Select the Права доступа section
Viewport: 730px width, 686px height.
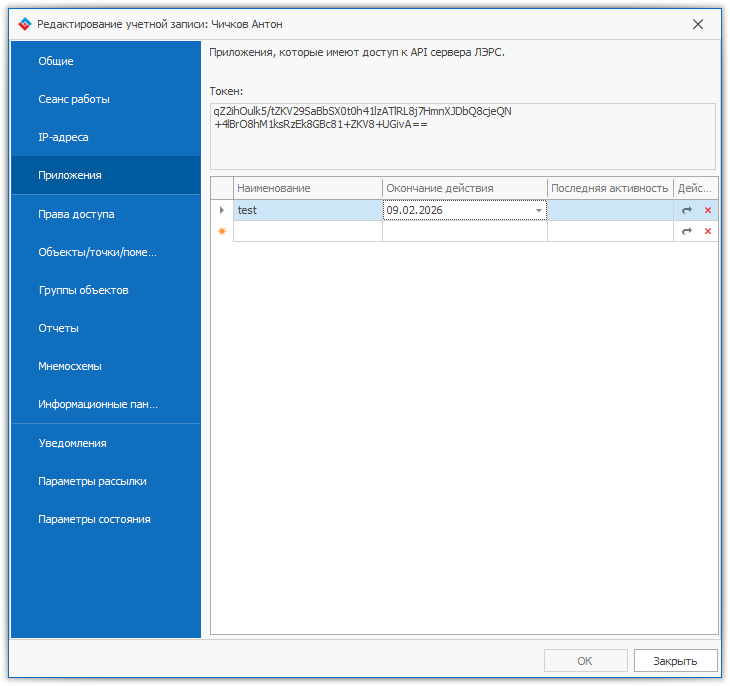pos(76,214)
